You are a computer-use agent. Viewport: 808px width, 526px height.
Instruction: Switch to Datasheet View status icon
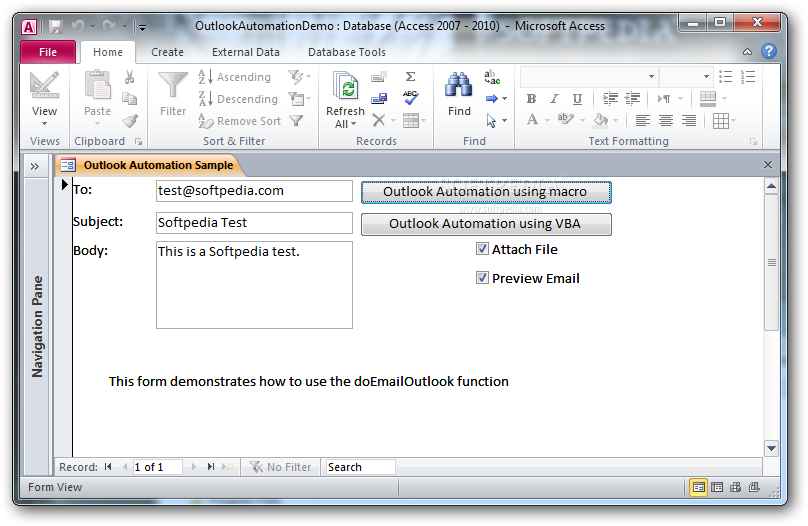pyautogui.click(x=717, y=487)
